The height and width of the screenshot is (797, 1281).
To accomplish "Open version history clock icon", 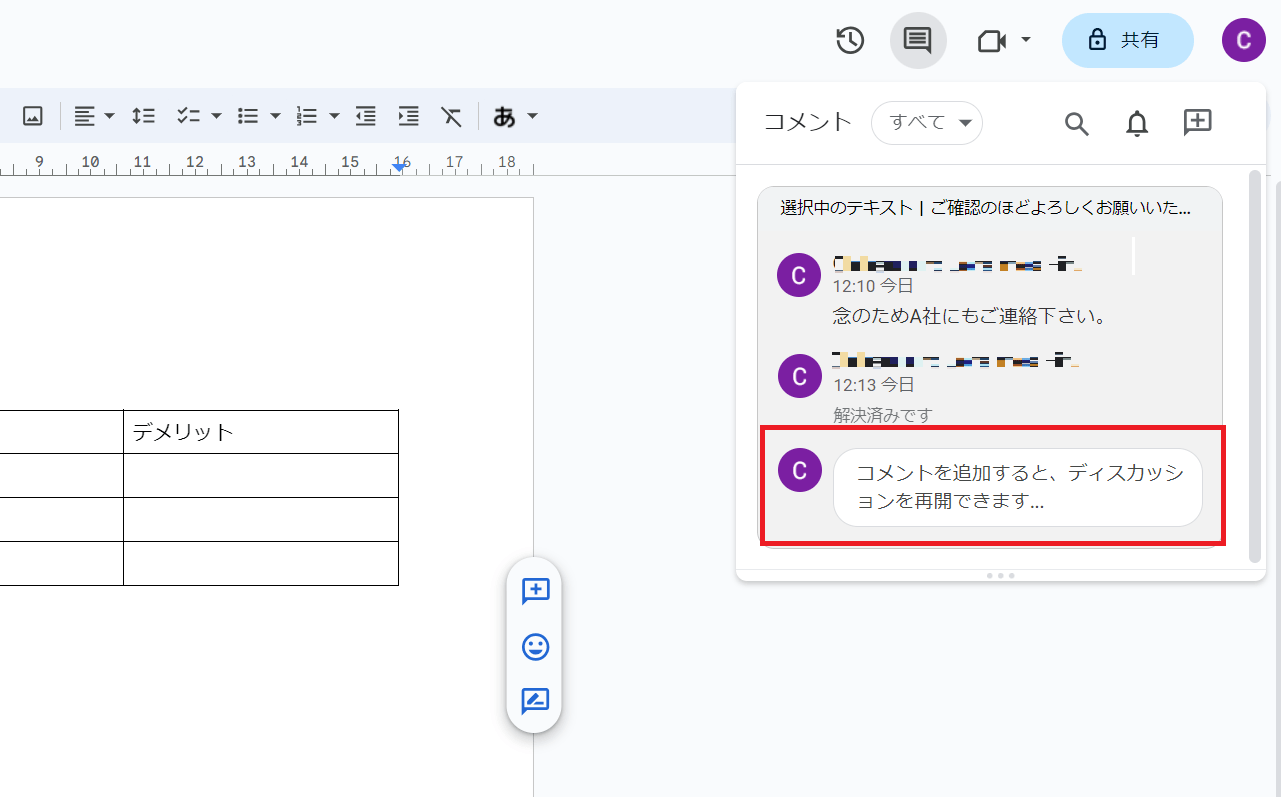I will (x=850, y=41).
